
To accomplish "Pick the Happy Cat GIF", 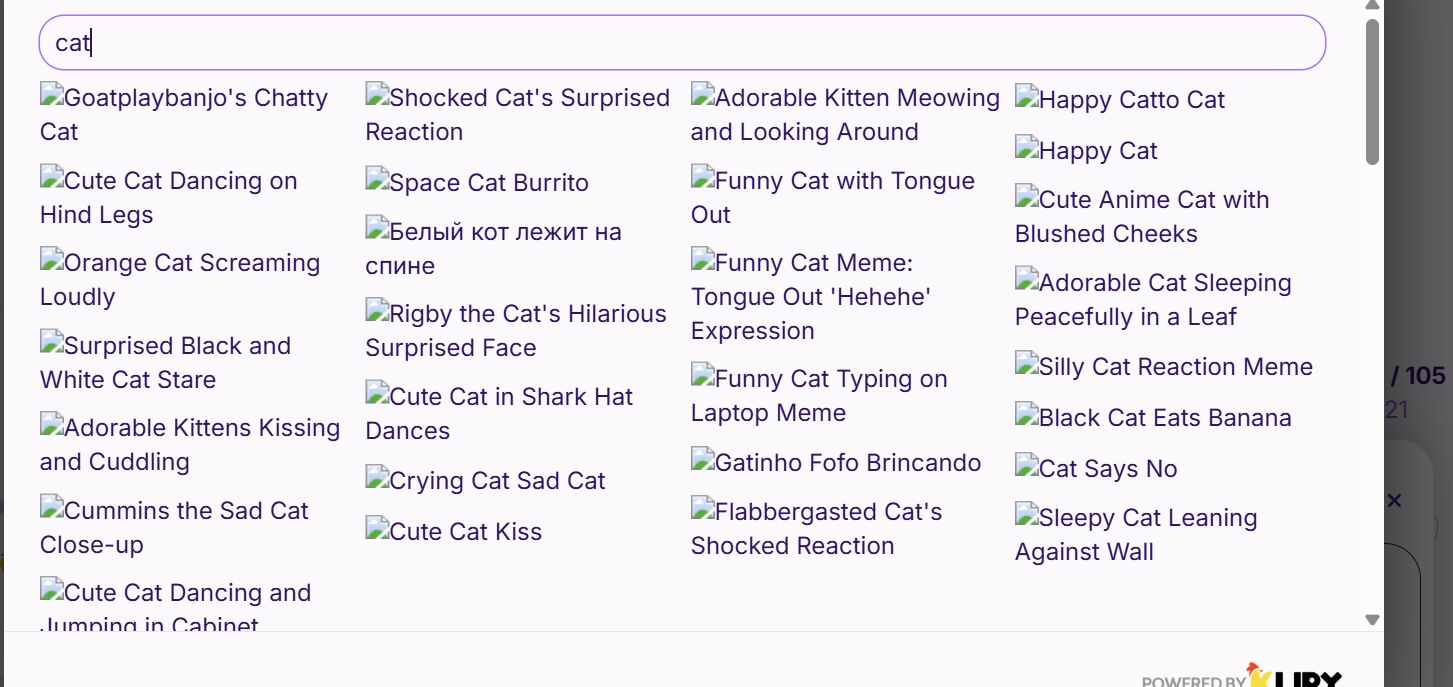I will tap(1086, 150).
